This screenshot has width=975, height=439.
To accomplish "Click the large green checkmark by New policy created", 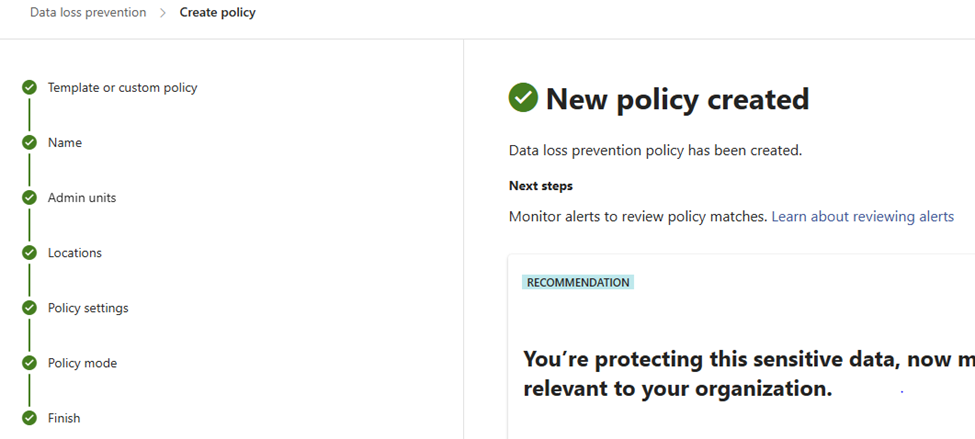I will point(523,98).
